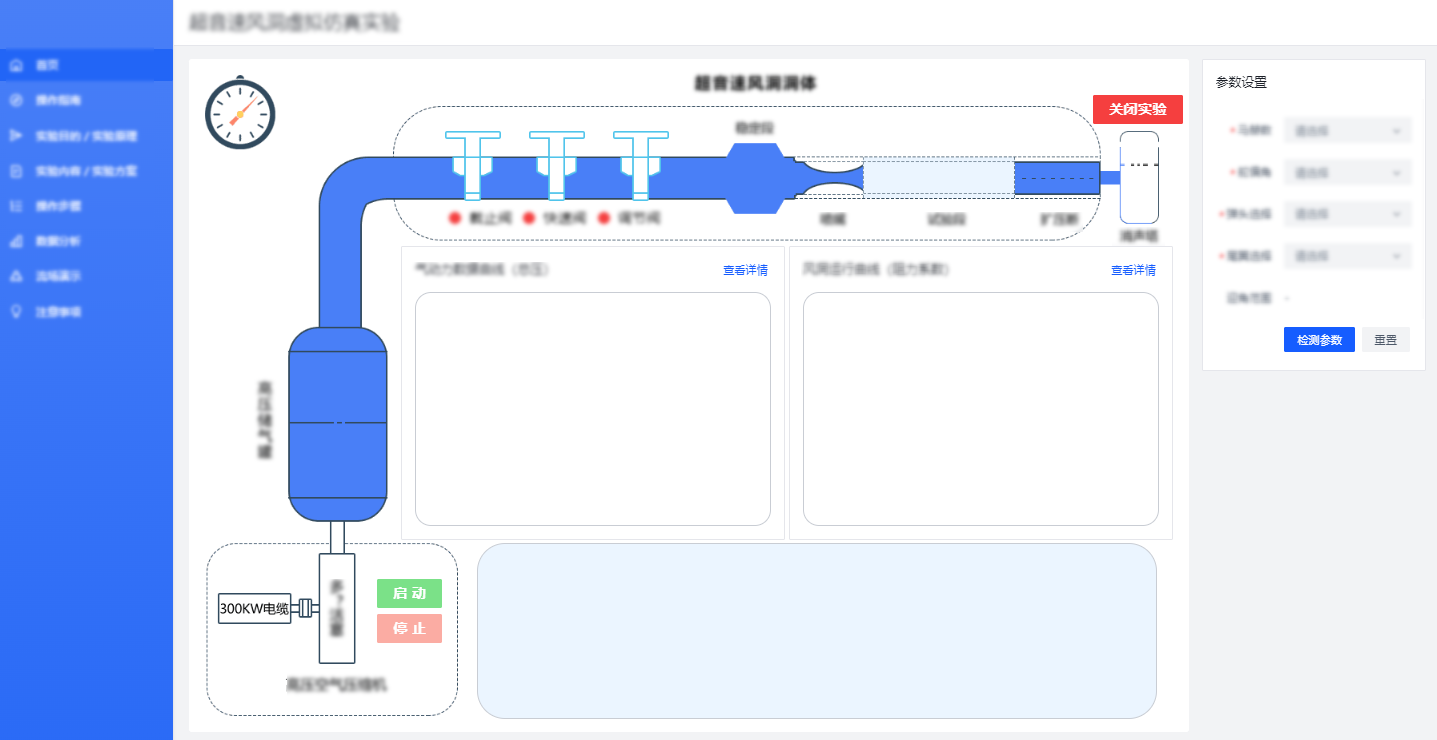This screenshot has height=740, width=1437.
Task: Click the third T-shaped valve on the pipe
Action: [641, 164]
